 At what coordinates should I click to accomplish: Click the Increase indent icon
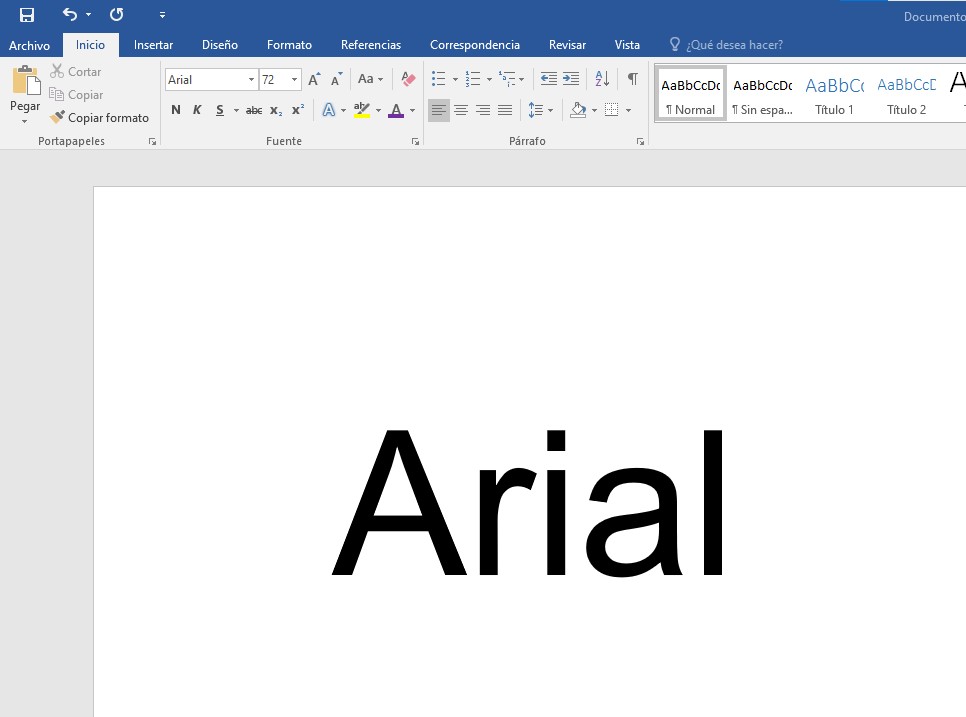[571, 79]
